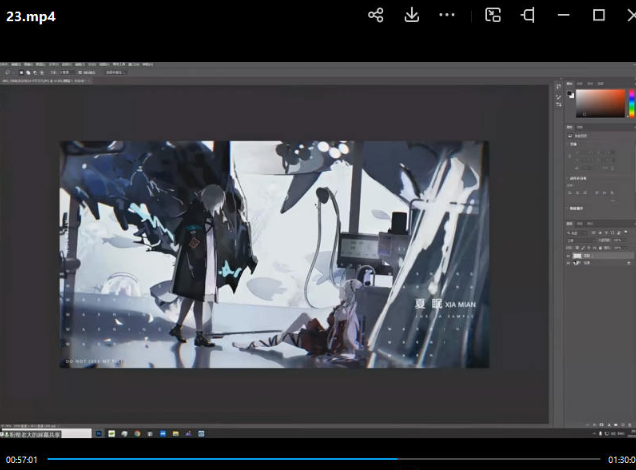Toggle lock image pixels brush icon

point(583,248)
